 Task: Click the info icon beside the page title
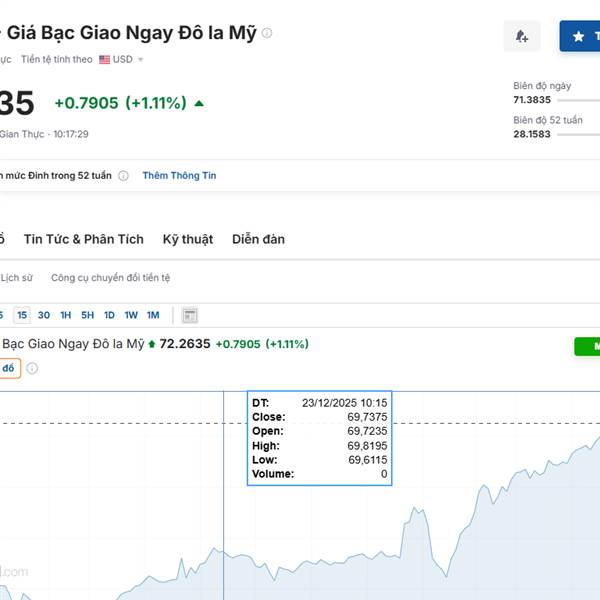tap(267, 33)
